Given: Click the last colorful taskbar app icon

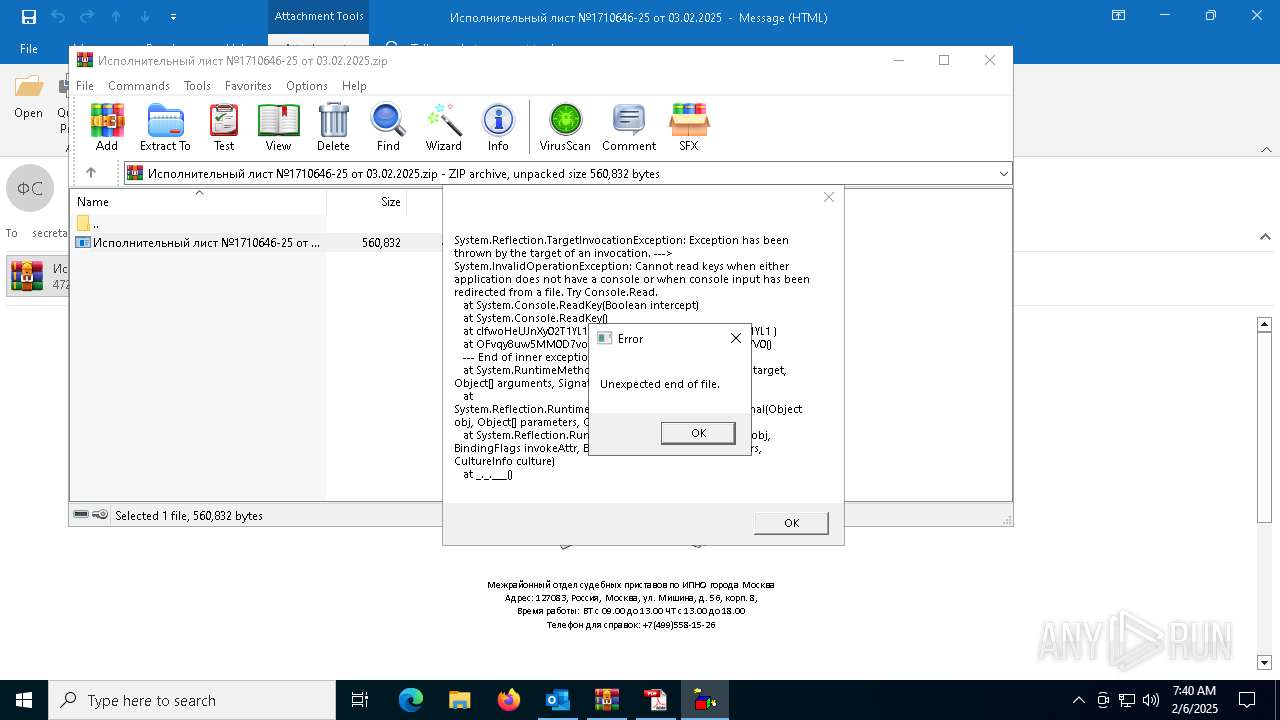Looking at the screenshot, I should [705, 700].
